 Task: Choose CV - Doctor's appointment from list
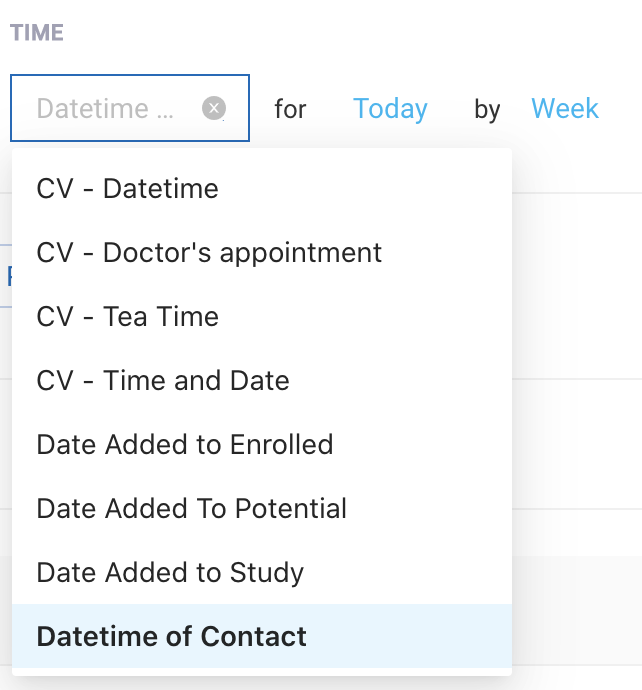[209, 252]
